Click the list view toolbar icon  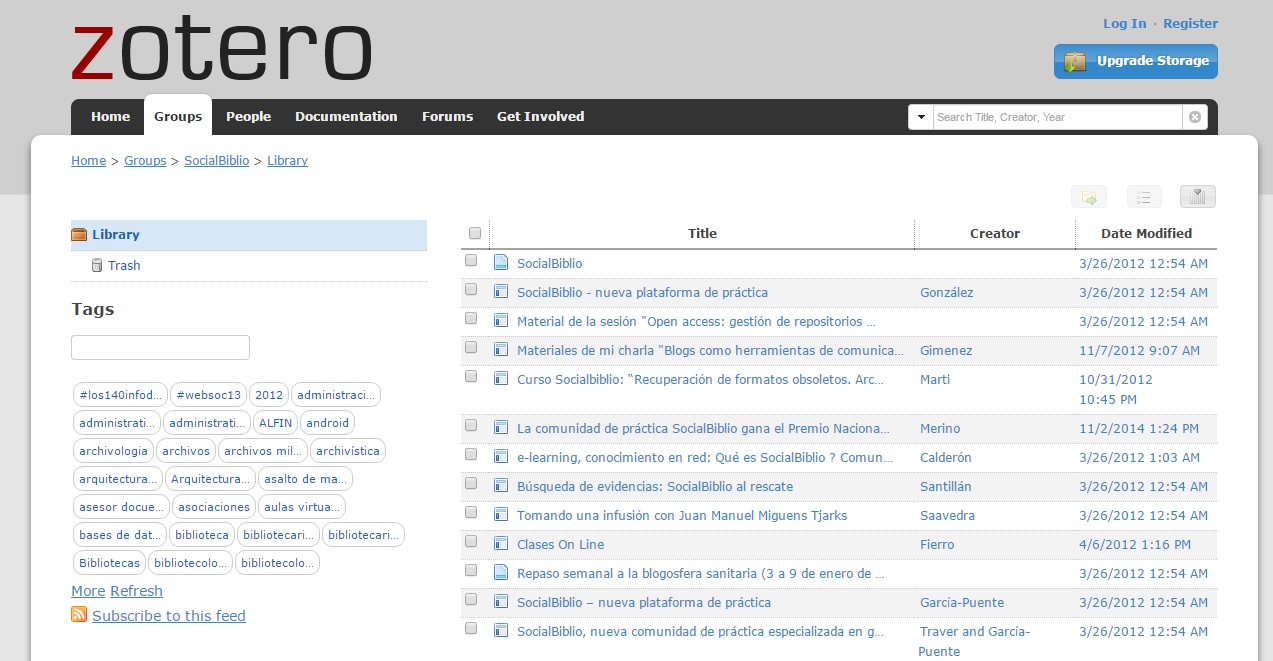(1144, 197)
